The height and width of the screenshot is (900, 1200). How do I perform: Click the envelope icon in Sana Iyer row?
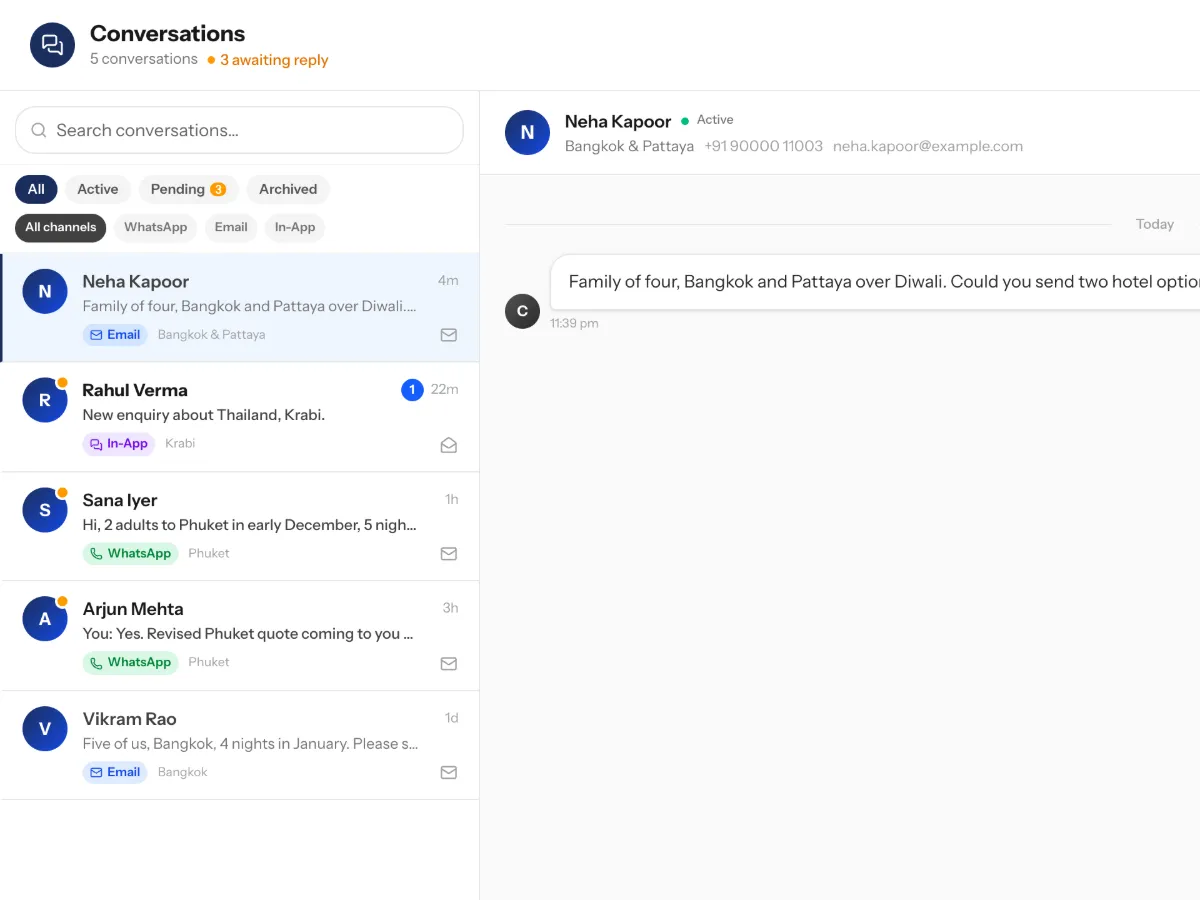click(x=449, y=553)
